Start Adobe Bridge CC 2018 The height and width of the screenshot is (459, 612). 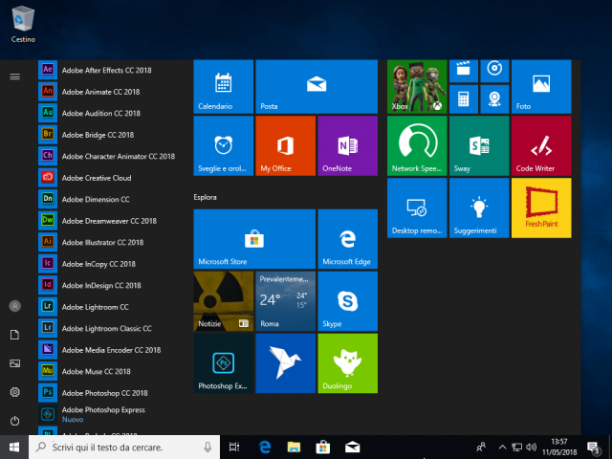click(107, 135)
